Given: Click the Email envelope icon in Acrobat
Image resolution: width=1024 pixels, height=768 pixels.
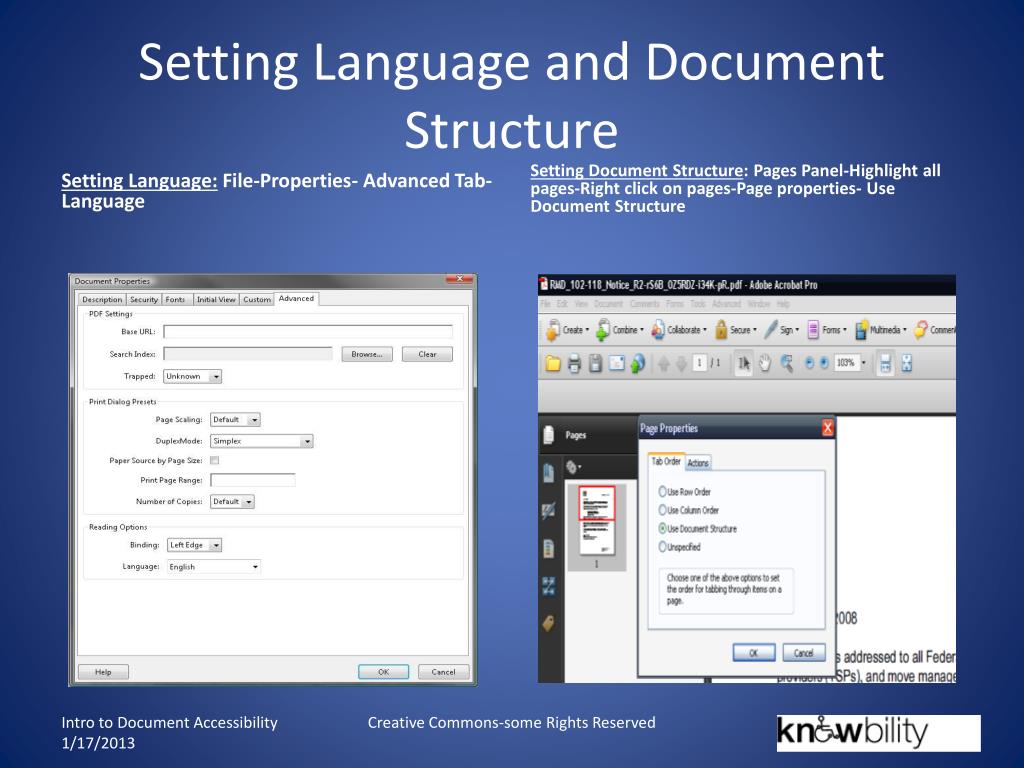Looking at the screenshot, I should [x=616, y=363].
